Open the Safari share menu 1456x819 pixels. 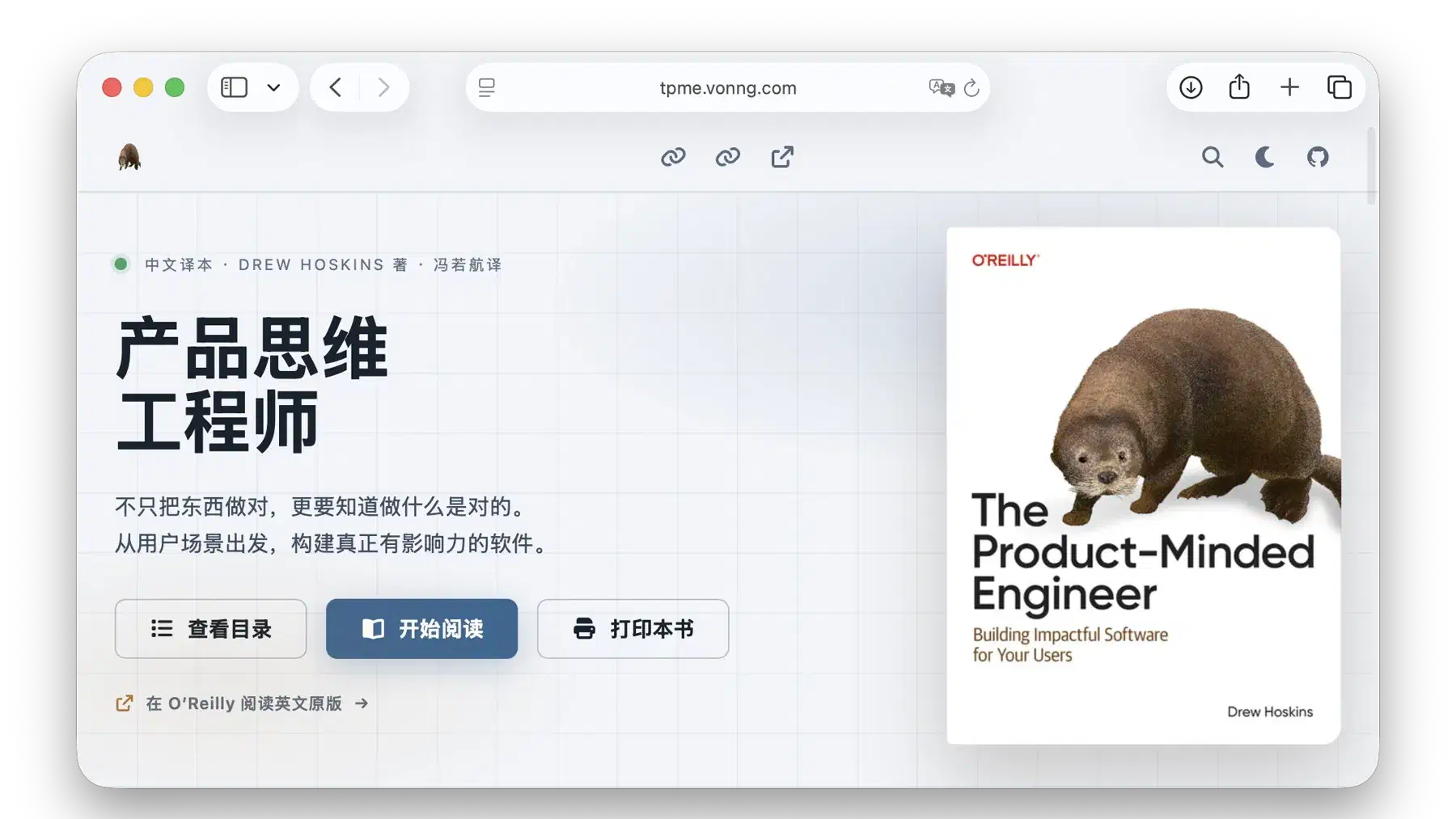[x=1239, y=87]
